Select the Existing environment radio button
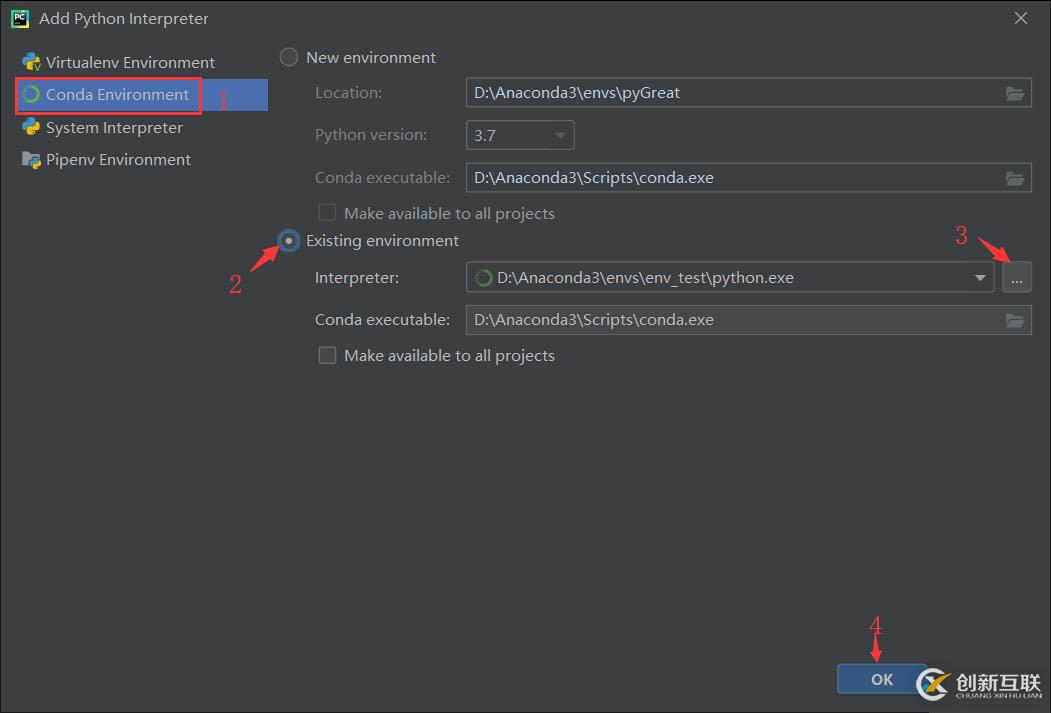The width and height of the screenshot is (1051, 713). click(x=289, y=241)
